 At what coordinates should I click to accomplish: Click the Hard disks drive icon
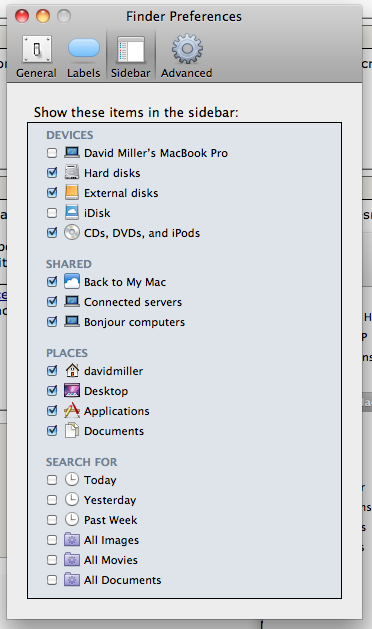[x=72, y=172]
